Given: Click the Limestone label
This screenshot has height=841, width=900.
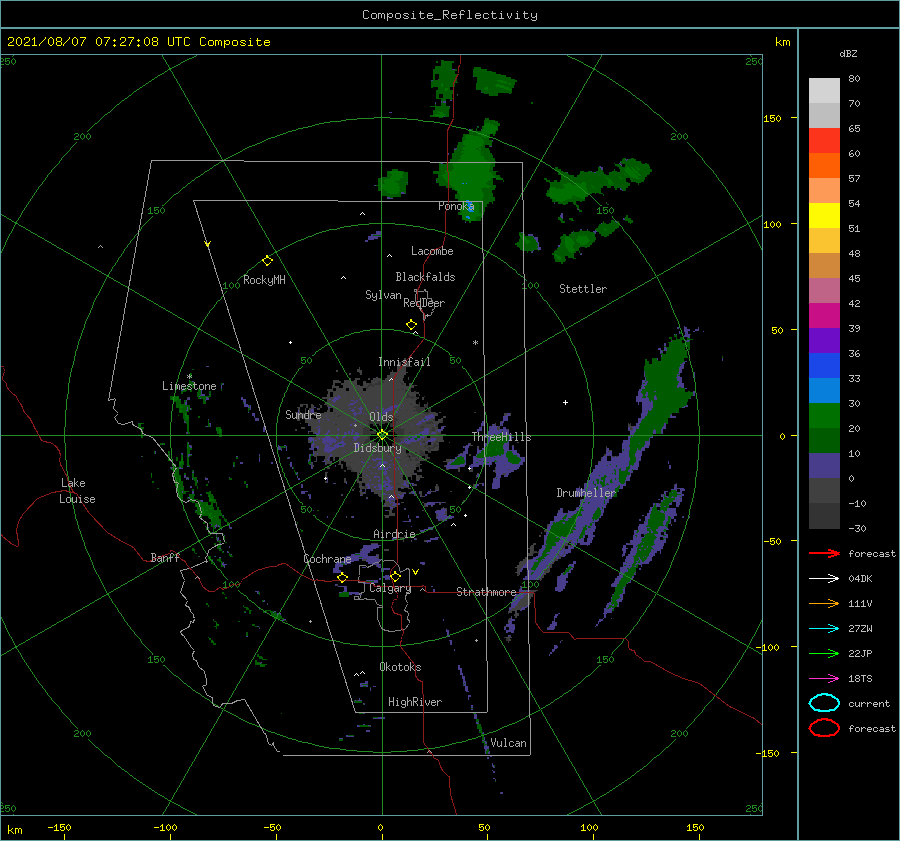Looking at the screenshot, I should (189, 386).
